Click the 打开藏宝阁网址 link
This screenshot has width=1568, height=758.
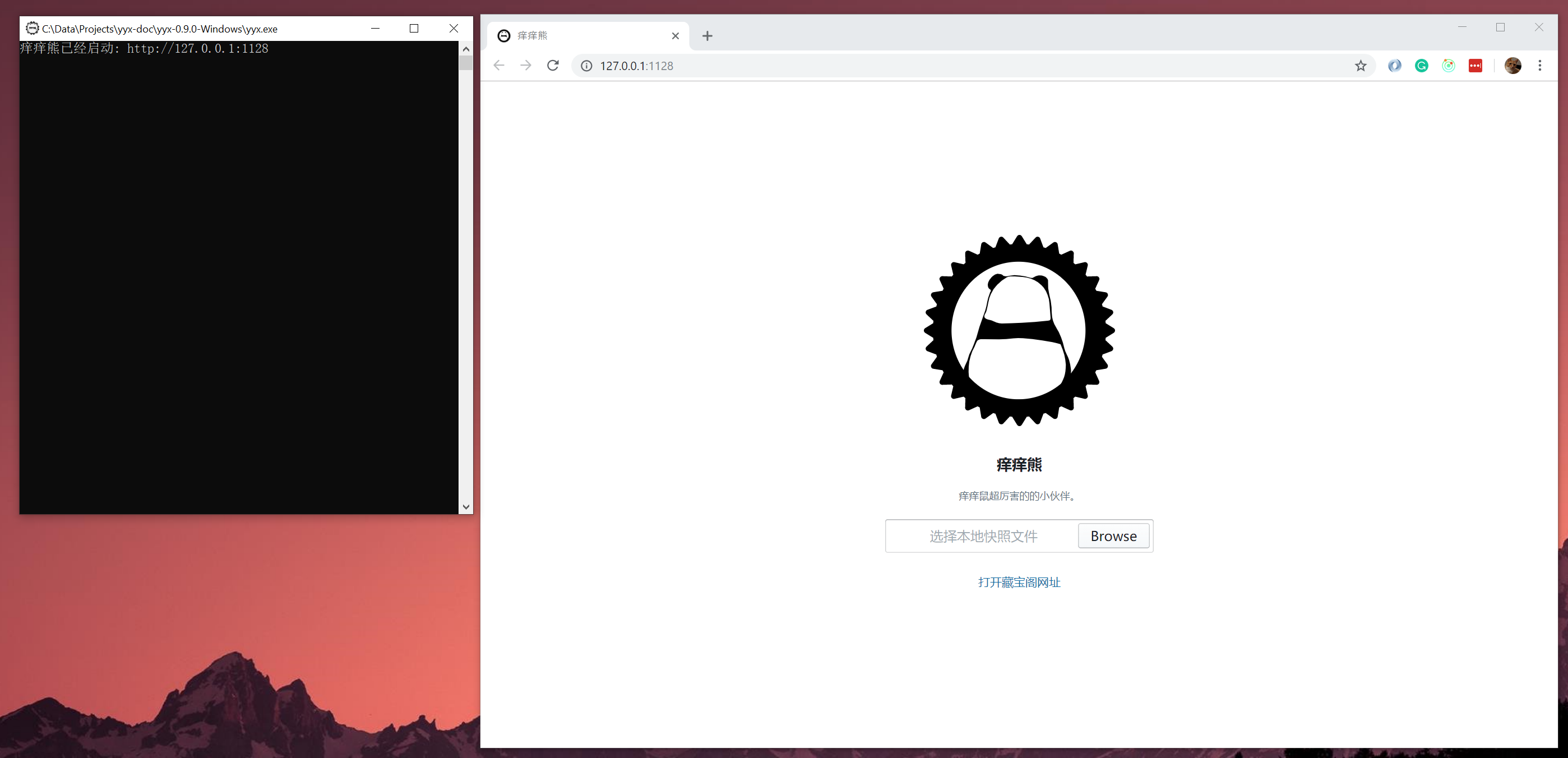click(1019, 582)
